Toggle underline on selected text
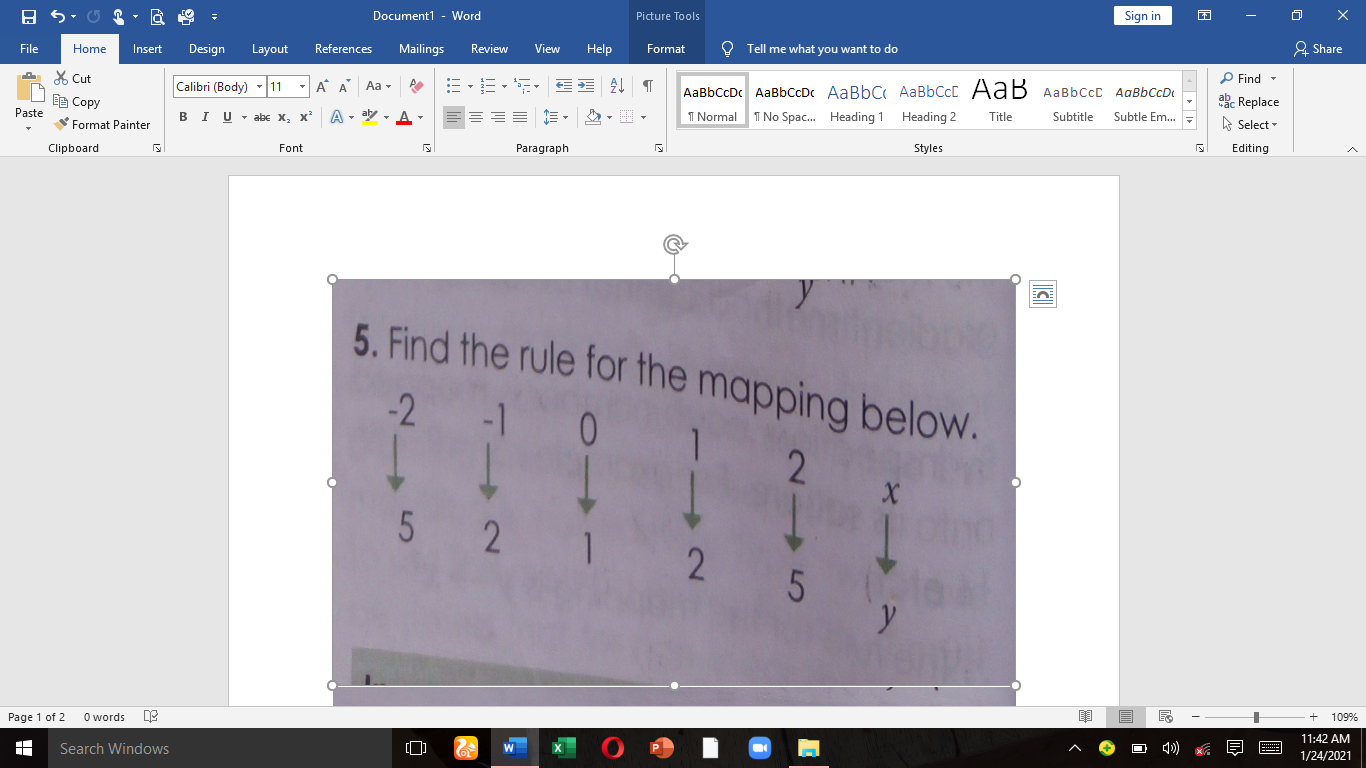Screen dimensions: 1366x768 pyautogui.click(x=225, y=117)
